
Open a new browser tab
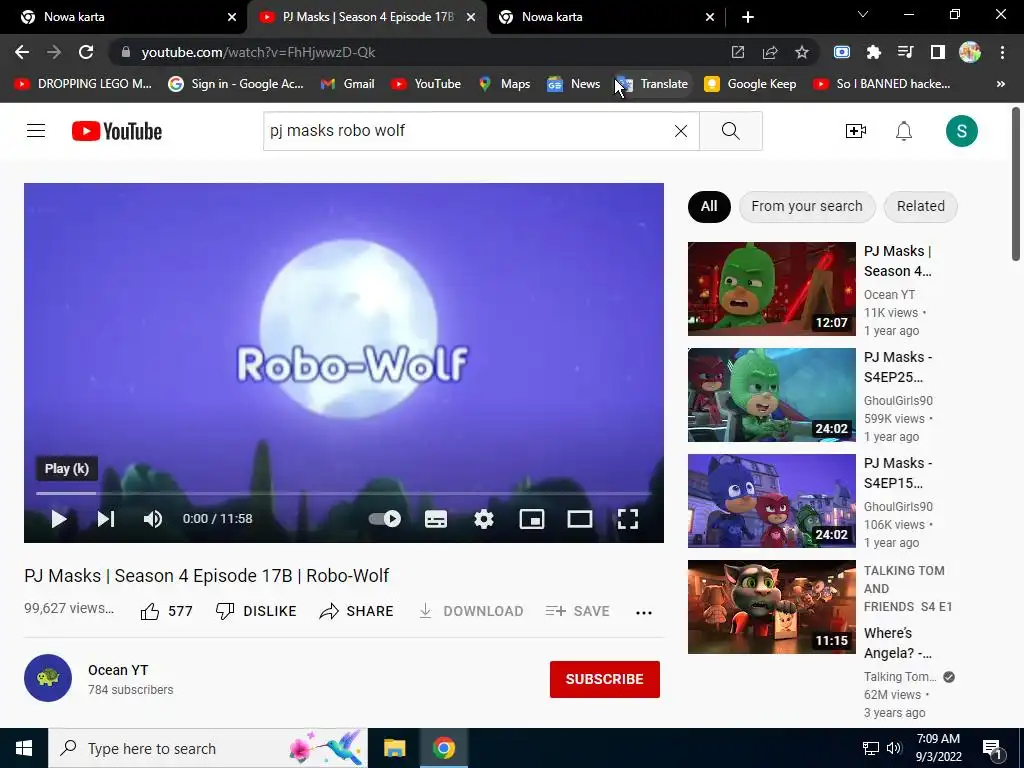(x=748, y=17)
